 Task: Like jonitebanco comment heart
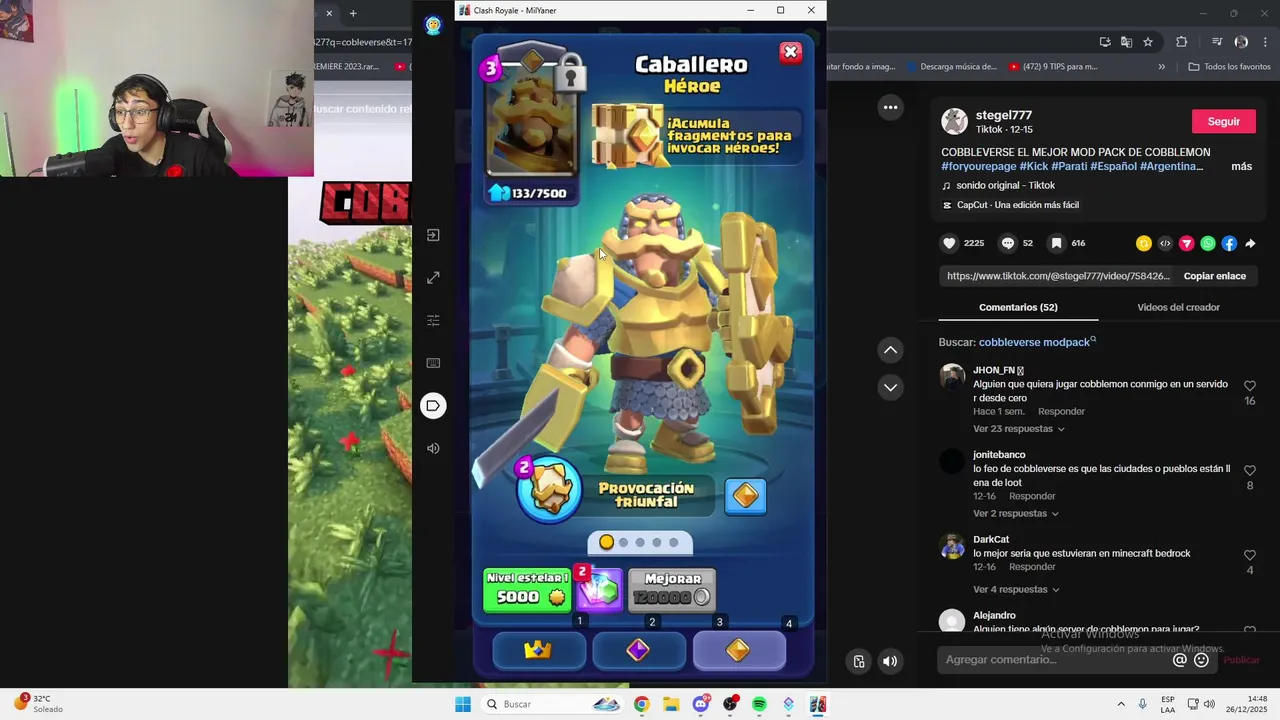[x=1250, y=470]
